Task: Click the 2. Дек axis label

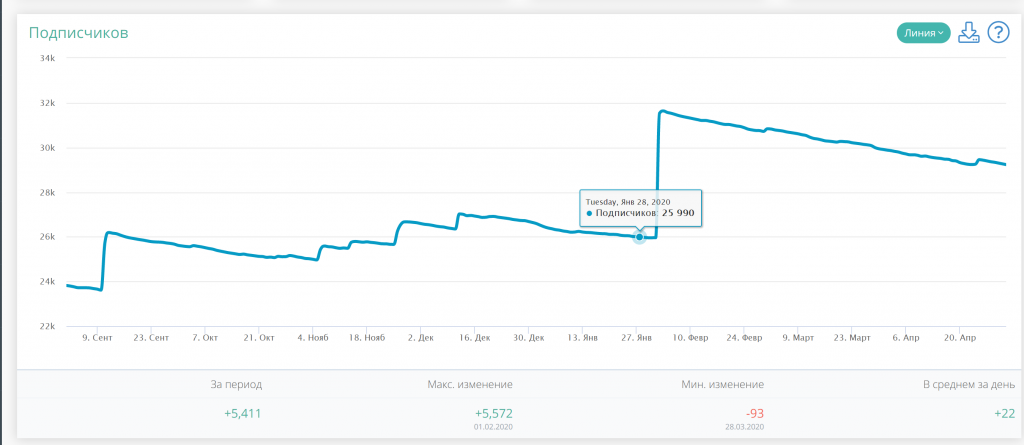Action: [x=421, y=338]
